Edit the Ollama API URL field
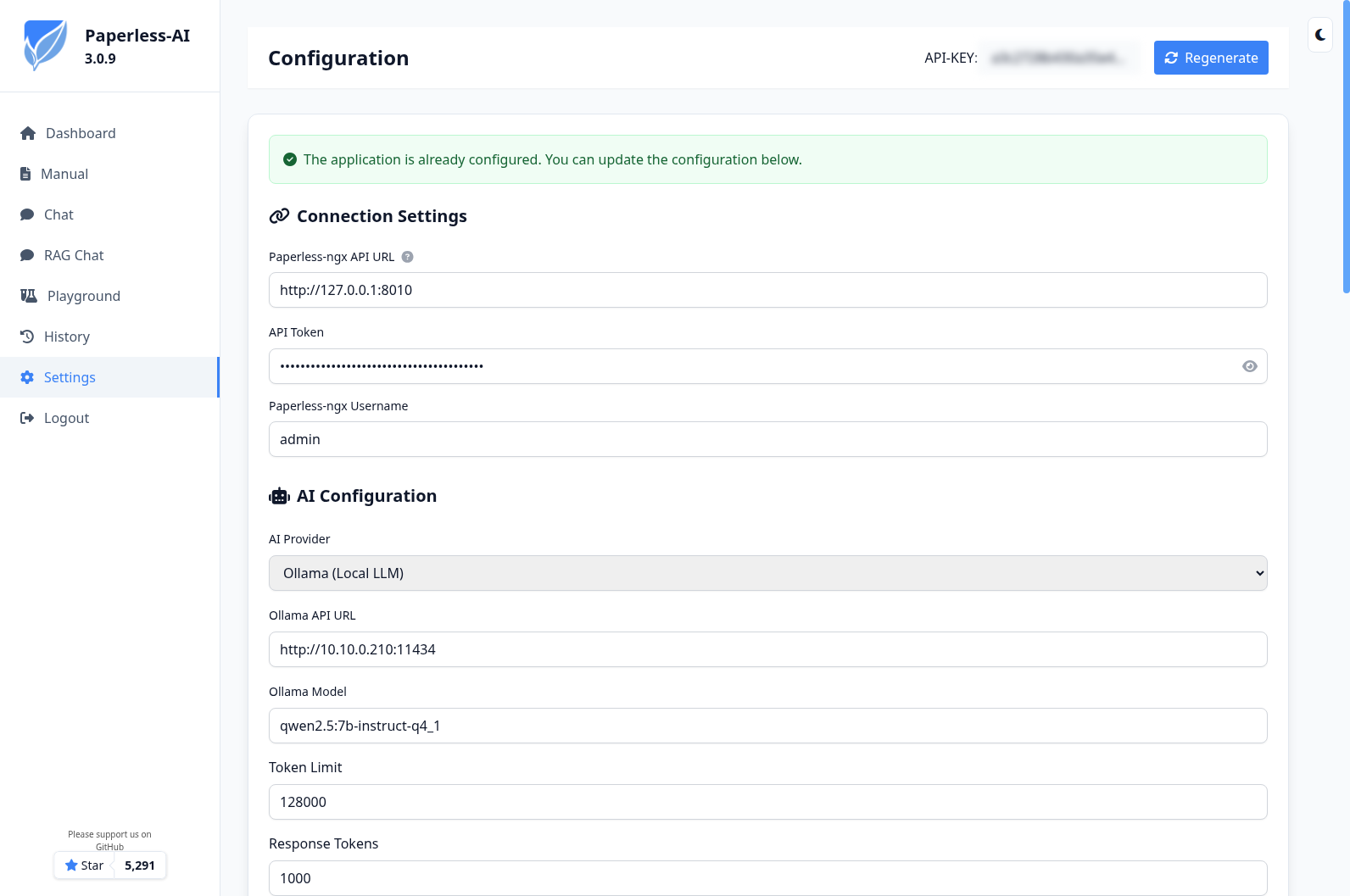This screenshot has height=896, width=1350. tap(768, 649)
